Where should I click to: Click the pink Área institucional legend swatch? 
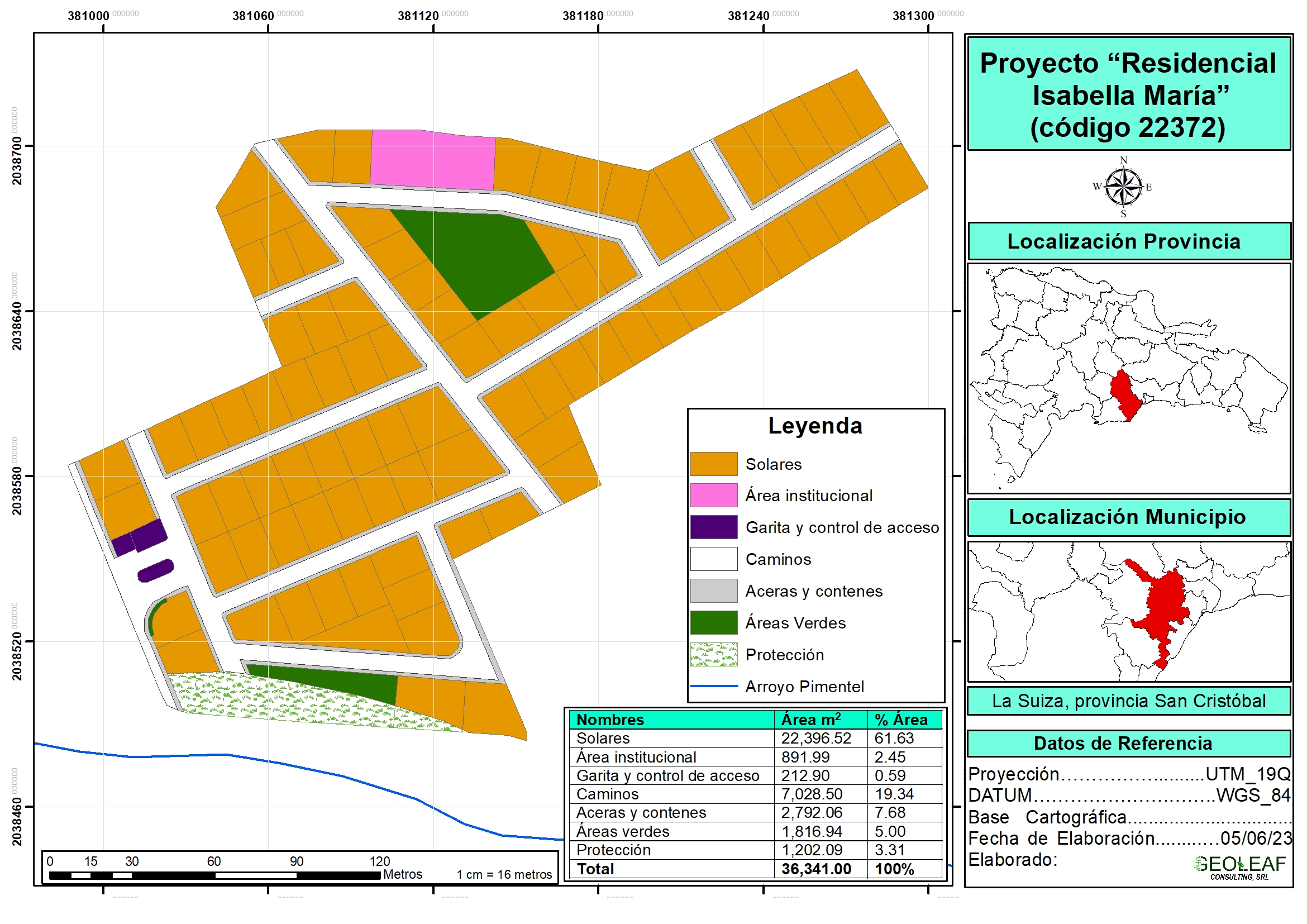tap(713, 496)
